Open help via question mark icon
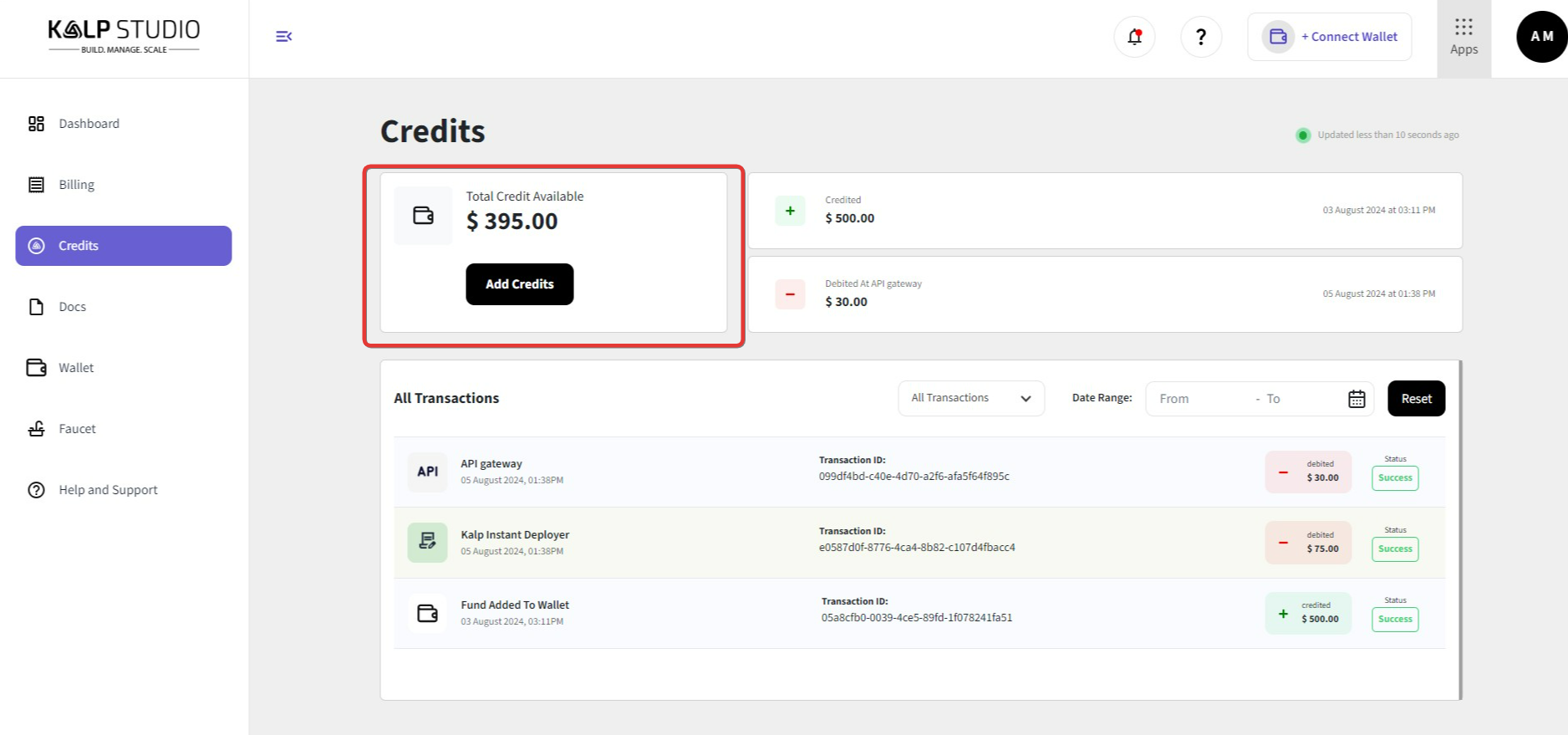The width and height of the screenshot is (1568, 735). (x=1200, y=37)
